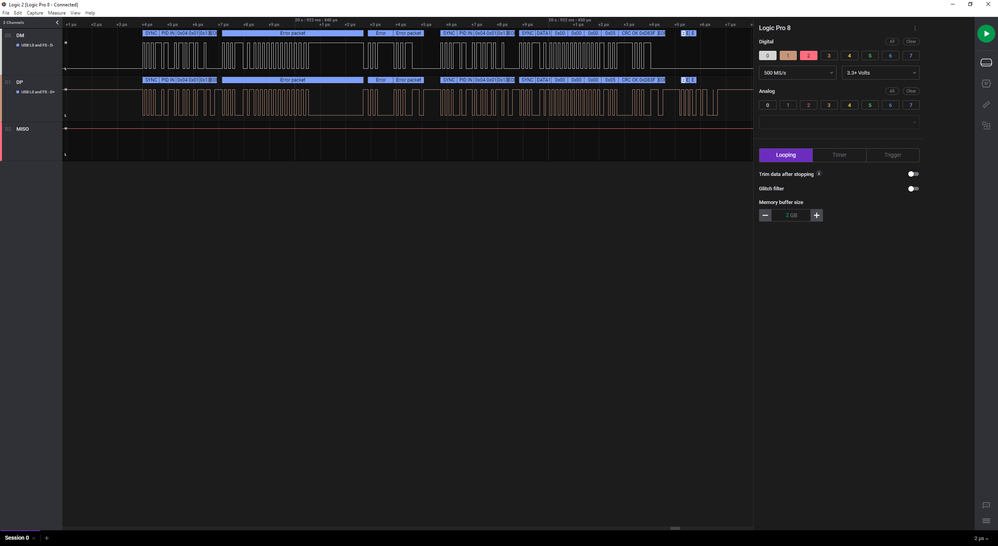The image size is (998, 546).
Task: Click Clear for Digital channels
Action: tap(911, 41)
